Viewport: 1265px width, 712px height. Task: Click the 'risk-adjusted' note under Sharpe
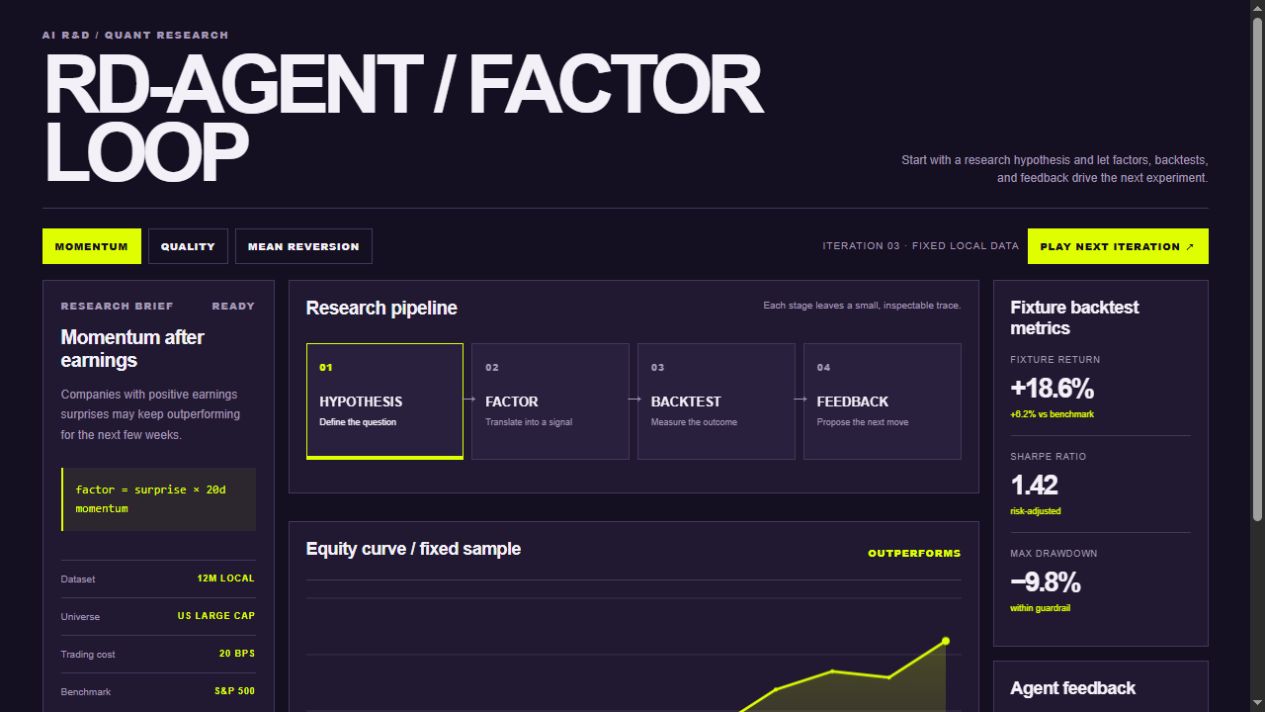1035,511
